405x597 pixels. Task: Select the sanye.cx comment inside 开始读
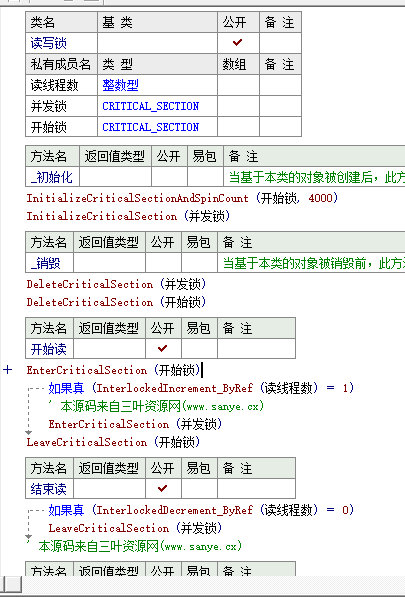[157, 406]
